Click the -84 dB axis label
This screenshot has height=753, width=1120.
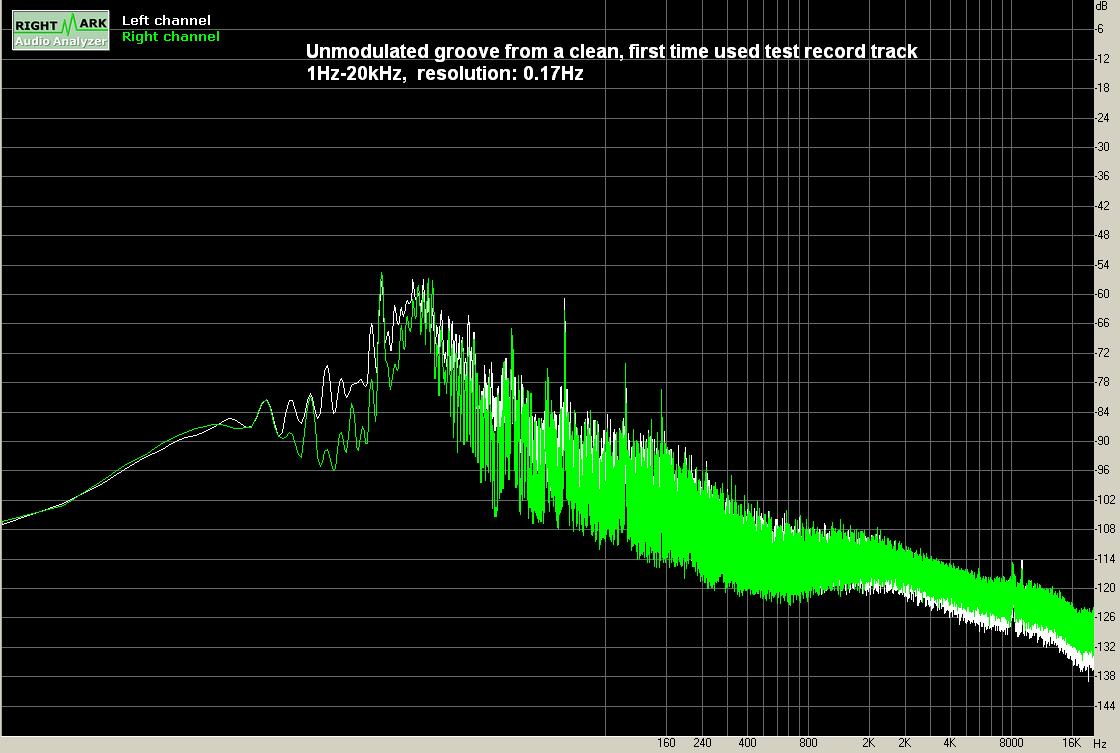(x=1103, y=412)
